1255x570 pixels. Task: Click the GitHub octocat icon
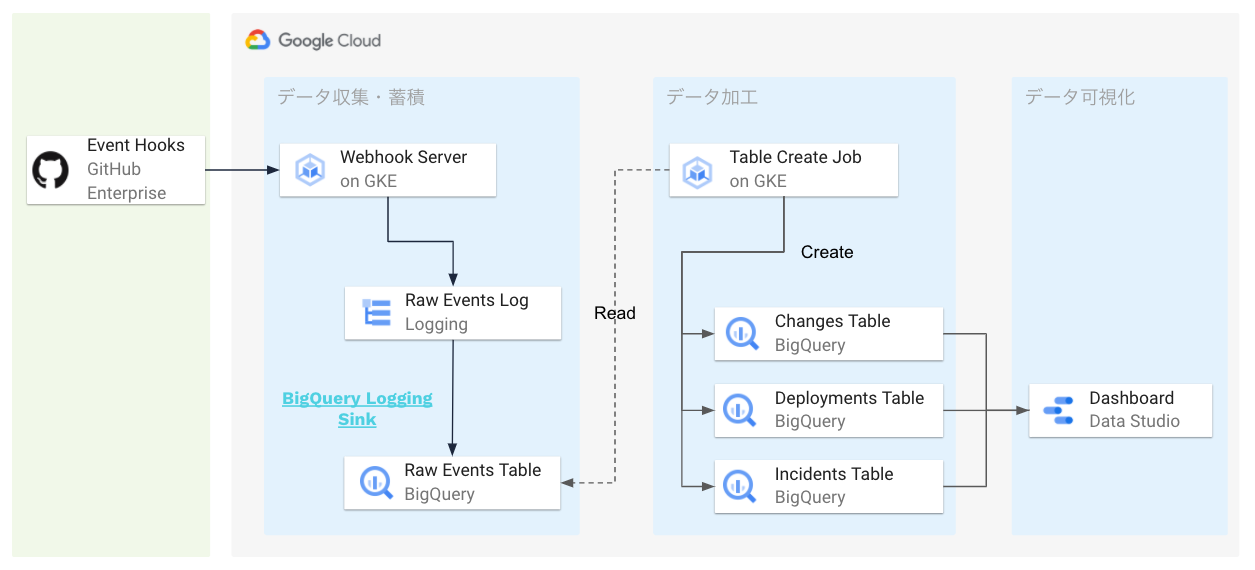click(x=50, y=170)
